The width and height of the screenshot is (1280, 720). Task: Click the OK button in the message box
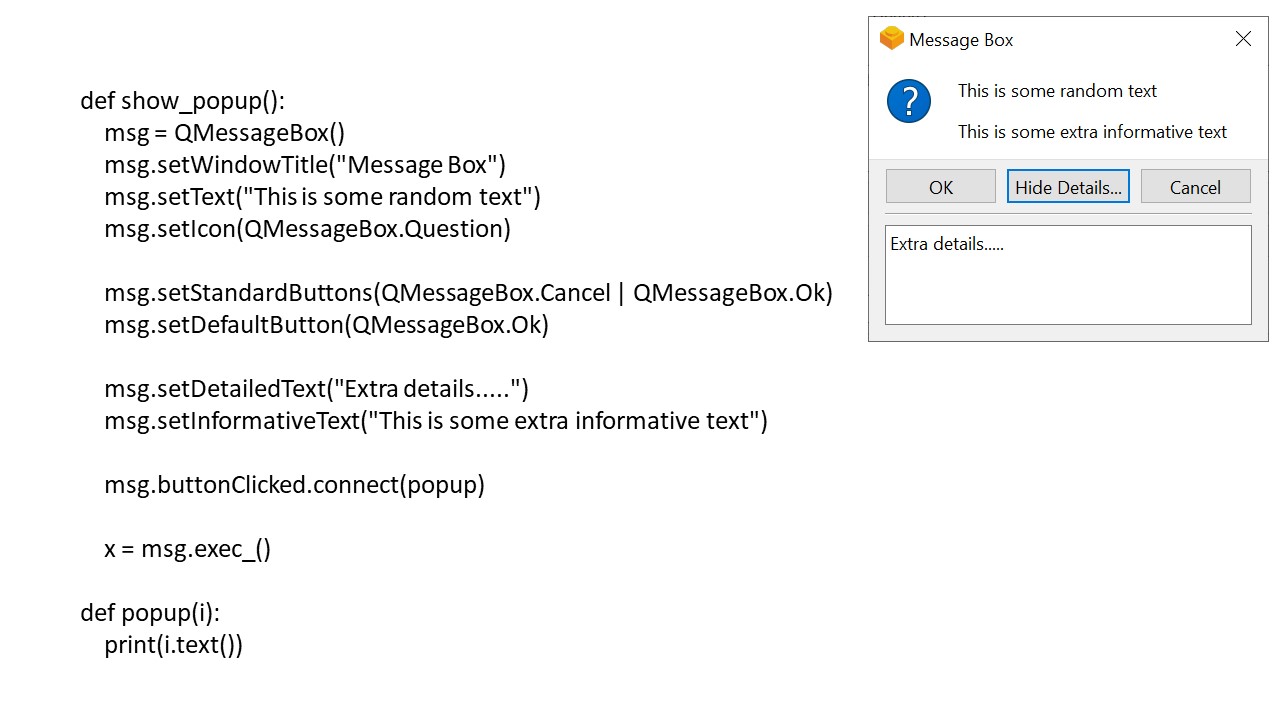(x=940, y=187)
